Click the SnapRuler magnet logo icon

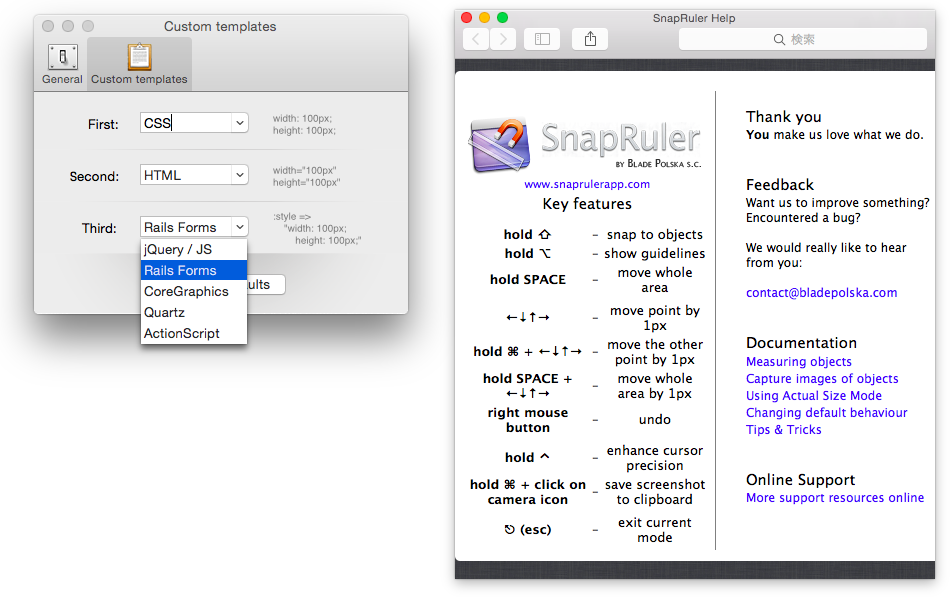tap(500, 145)
